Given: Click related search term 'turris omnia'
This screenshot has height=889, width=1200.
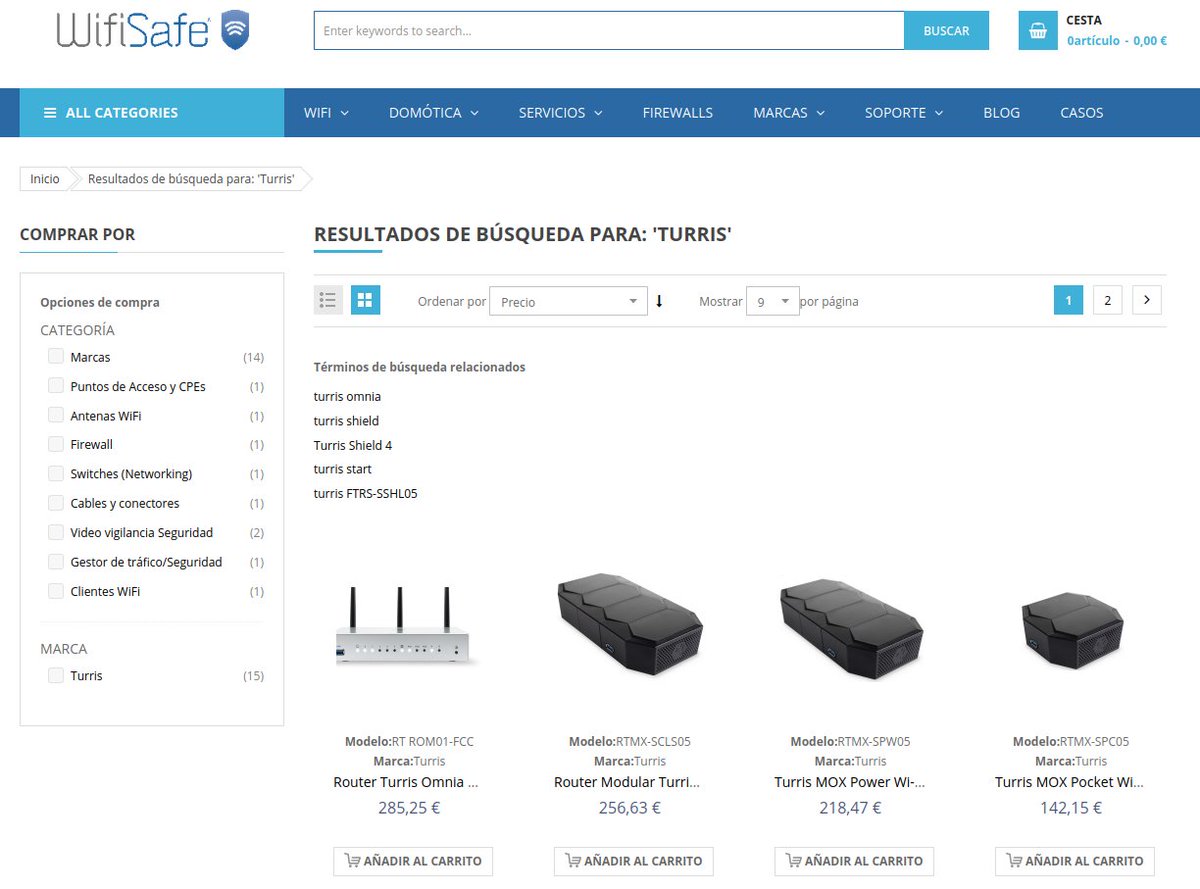Looking at the screenshot, I should [347, 397].
